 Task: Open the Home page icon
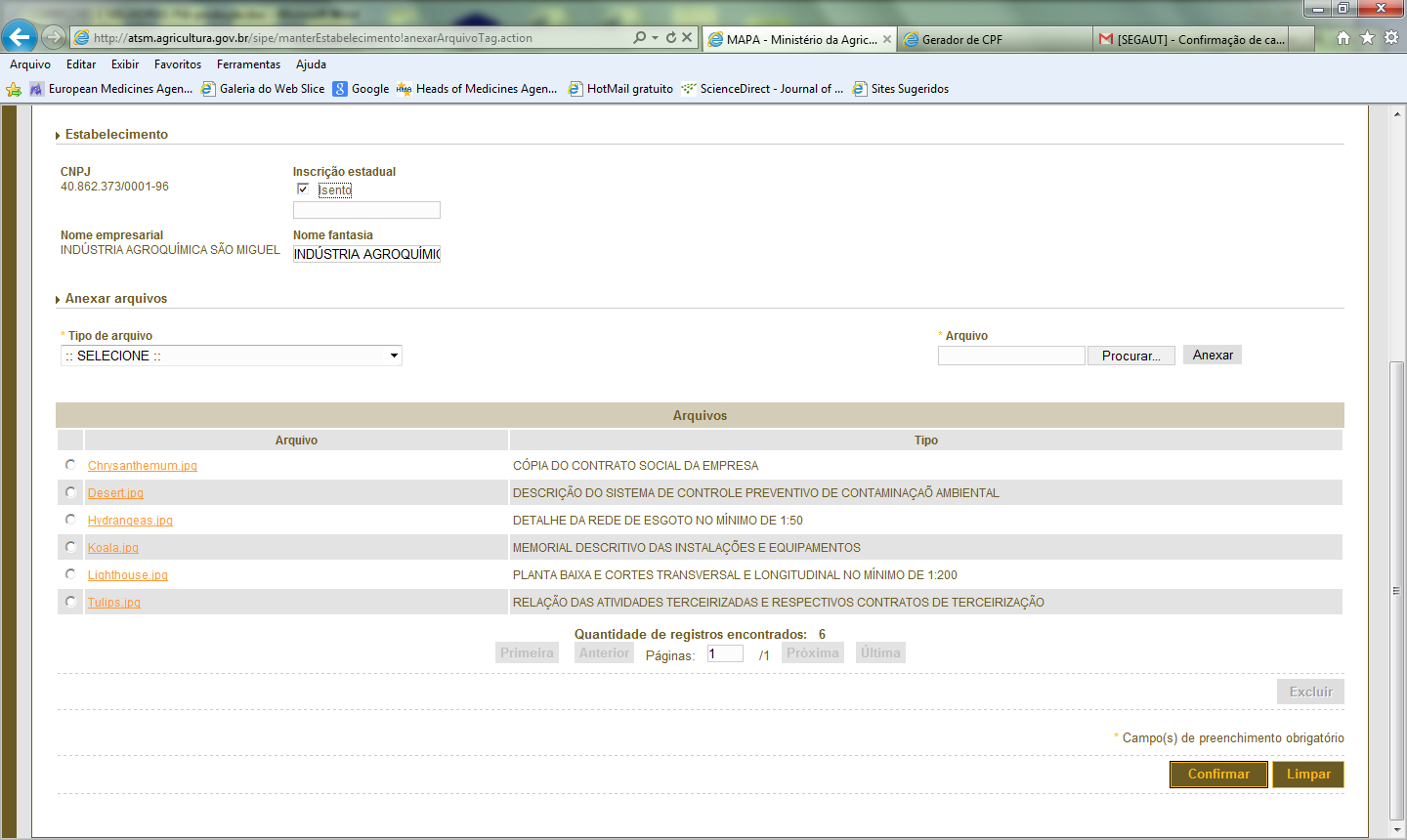[1343, 37]
